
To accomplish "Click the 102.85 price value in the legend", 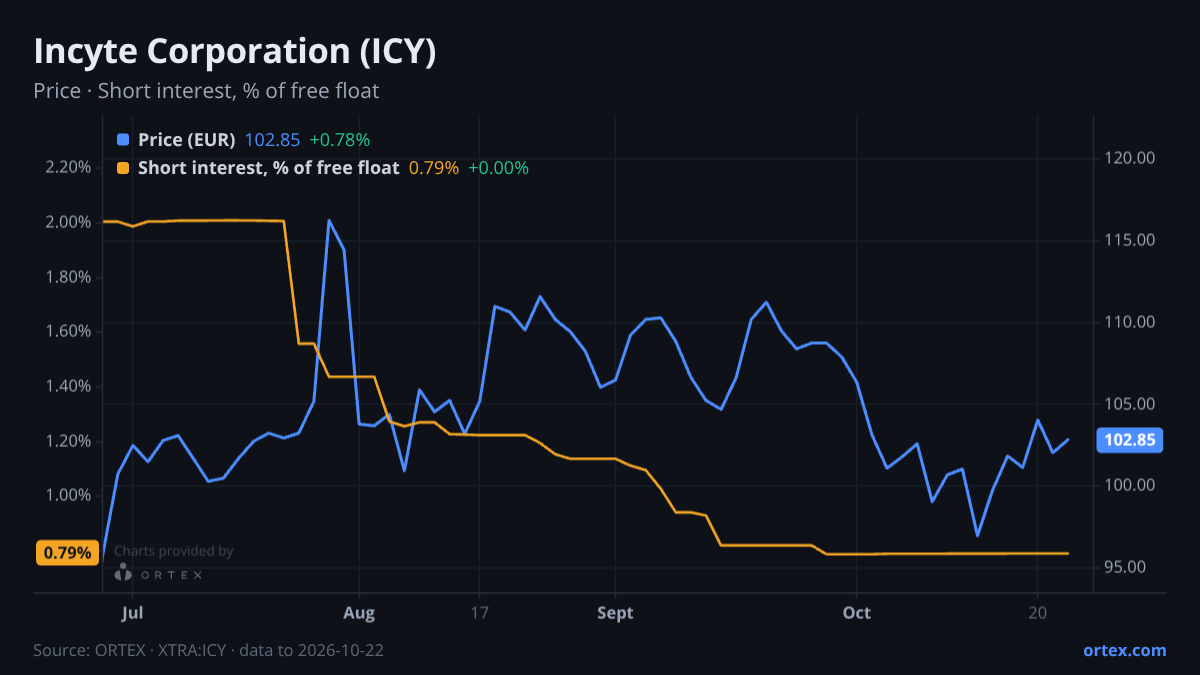I will click(x=272, y=140).
